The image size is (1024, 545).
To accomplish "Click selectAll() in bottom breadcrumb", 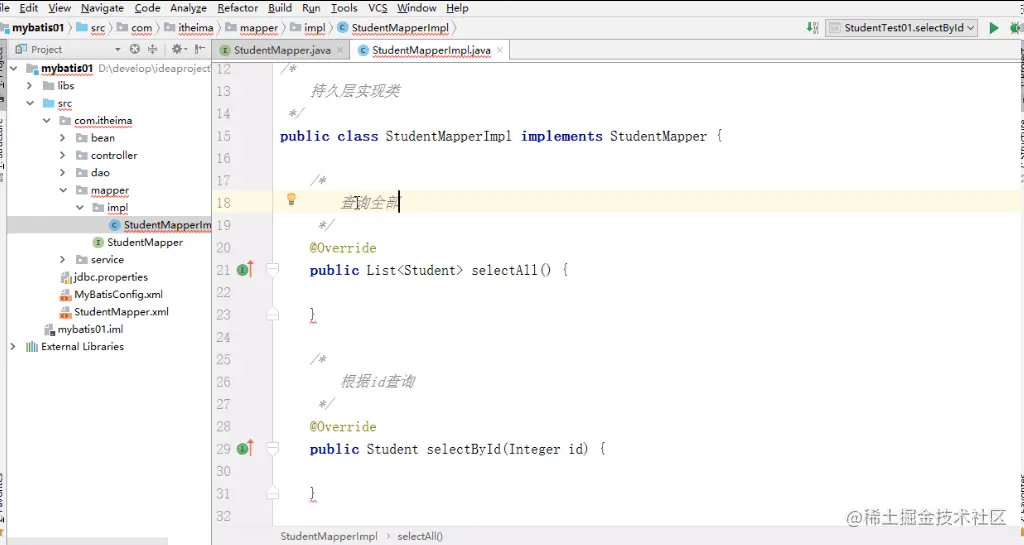I will (x=420, y=536).
